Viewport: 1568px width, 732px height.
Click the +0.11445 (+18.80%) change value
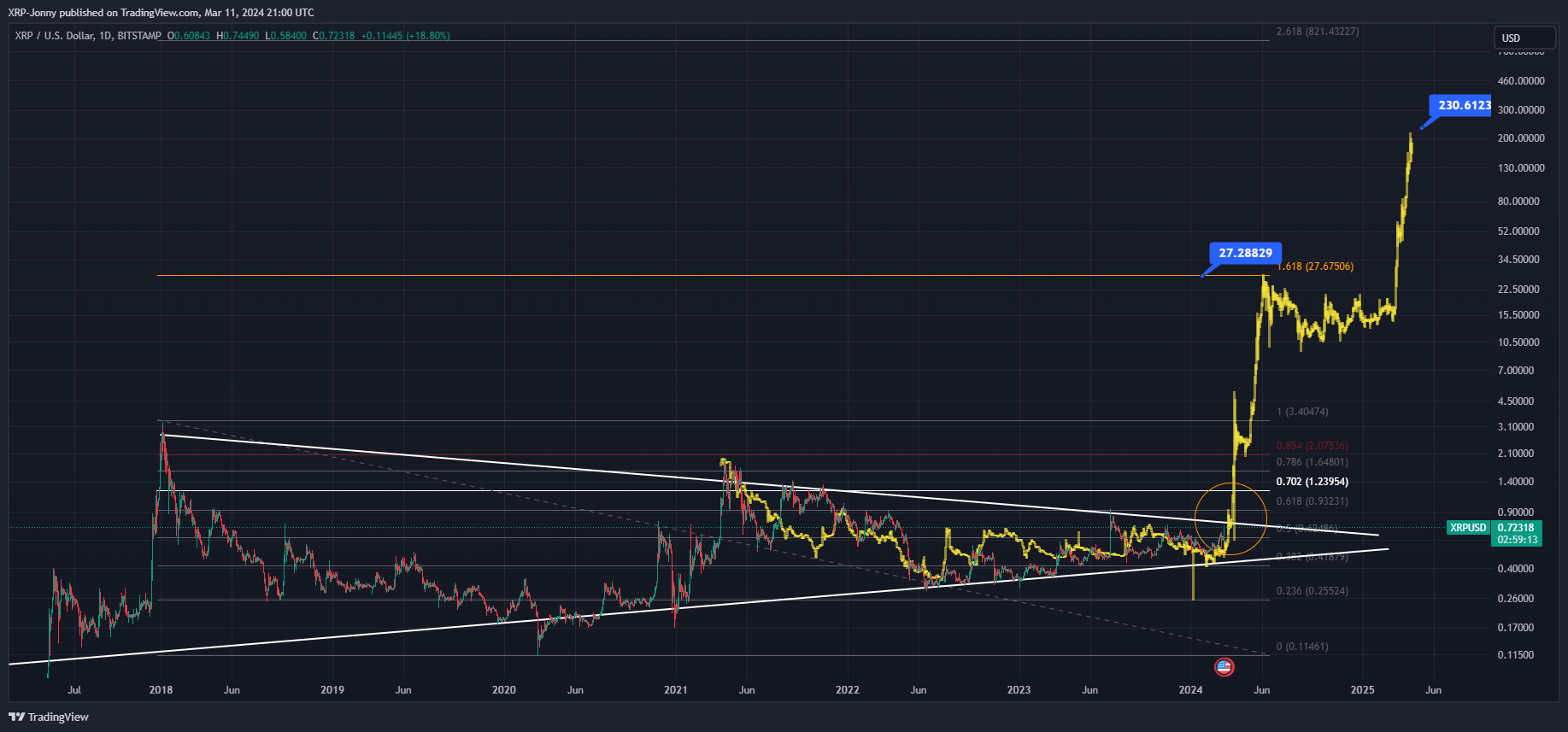(x=406, y=36)
